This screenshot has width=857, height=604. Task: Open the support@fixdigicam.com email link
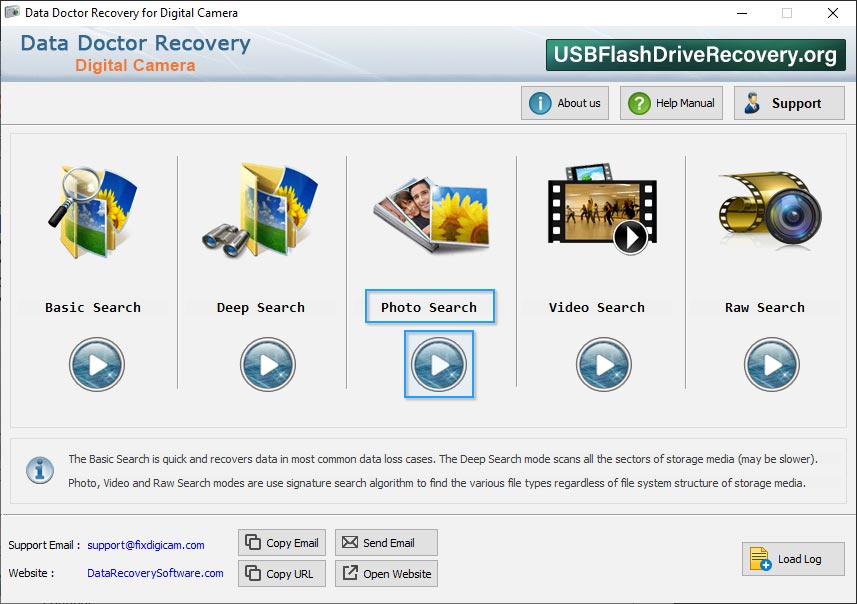pos(146,545)
